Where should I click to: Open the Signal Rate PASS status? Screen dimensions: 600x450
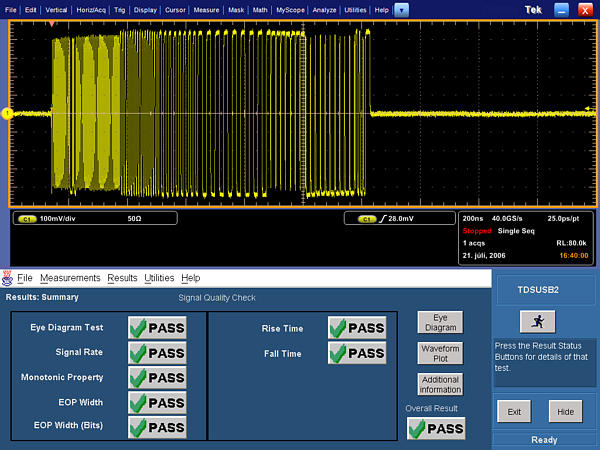click(157, 352)
